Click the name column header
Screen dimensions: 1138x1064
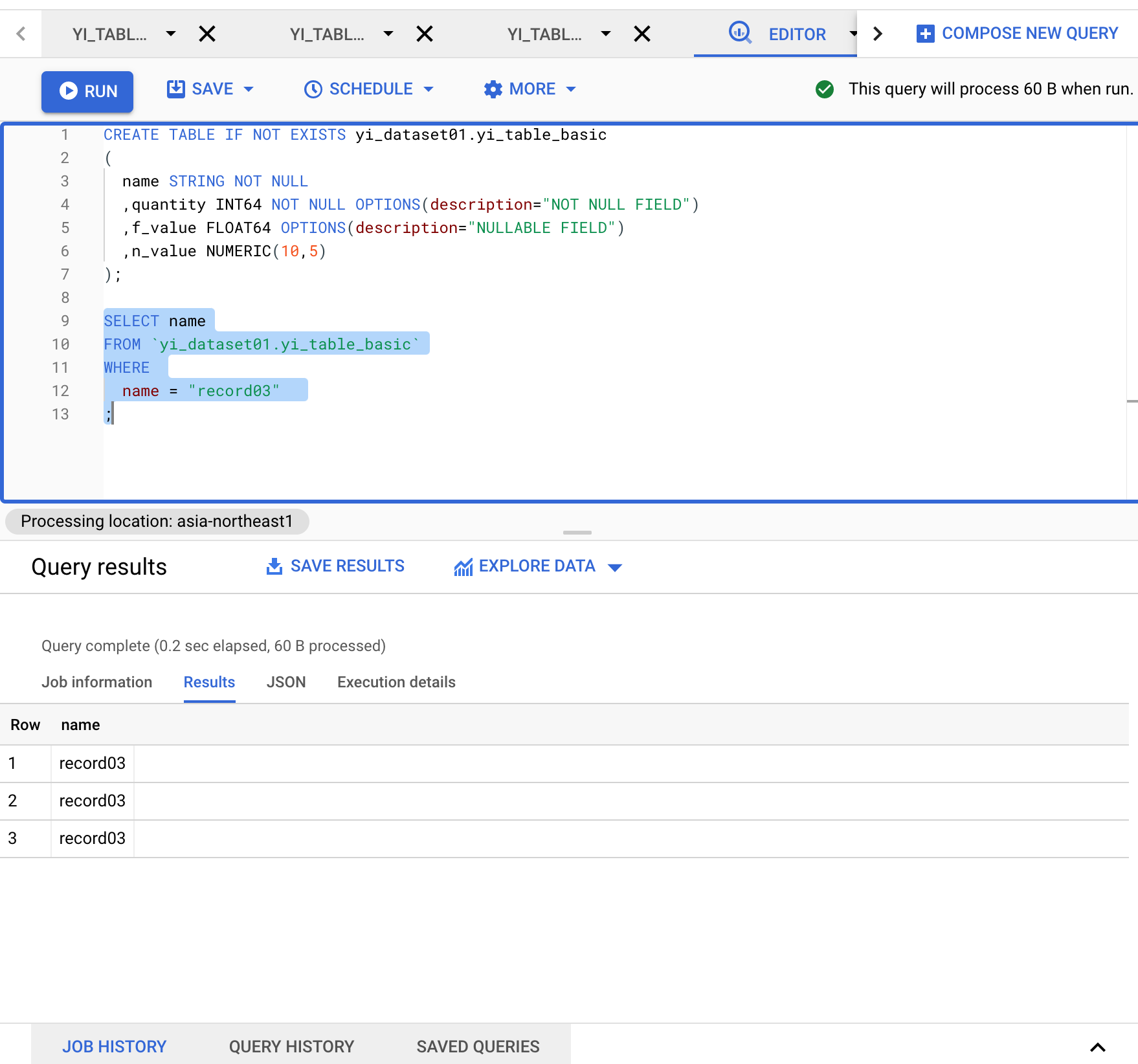[80, 725]
